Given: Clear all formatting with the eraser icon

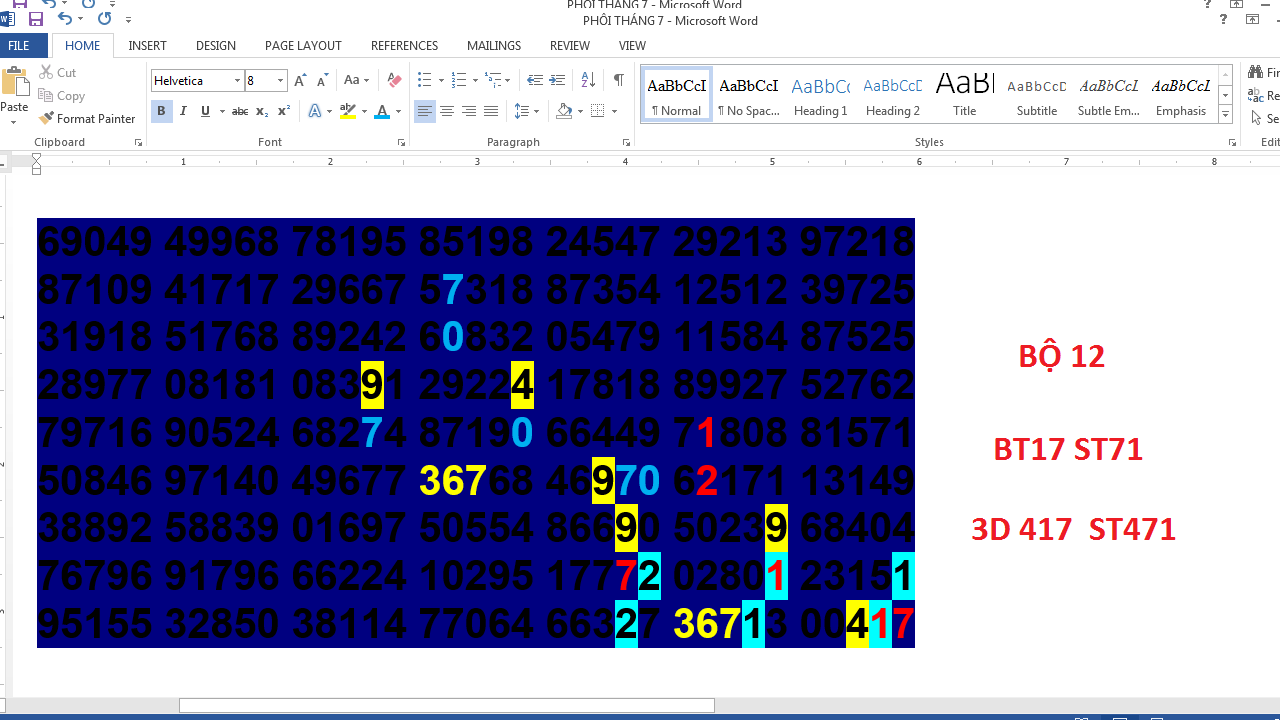Looking at the screenshot, I should pyautogui.click(x=394, y=80).
